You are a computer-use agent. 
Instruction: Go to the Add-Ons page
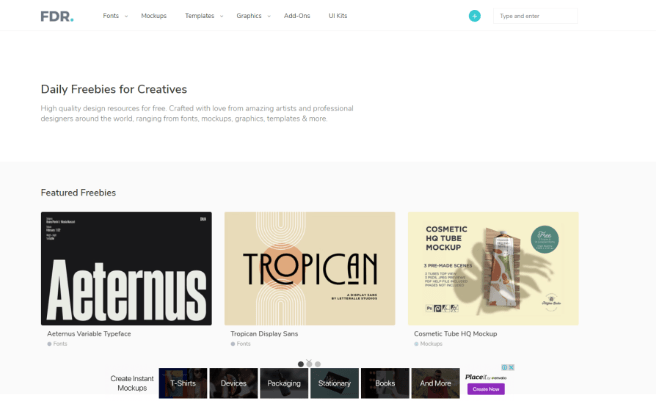(297, 16)
